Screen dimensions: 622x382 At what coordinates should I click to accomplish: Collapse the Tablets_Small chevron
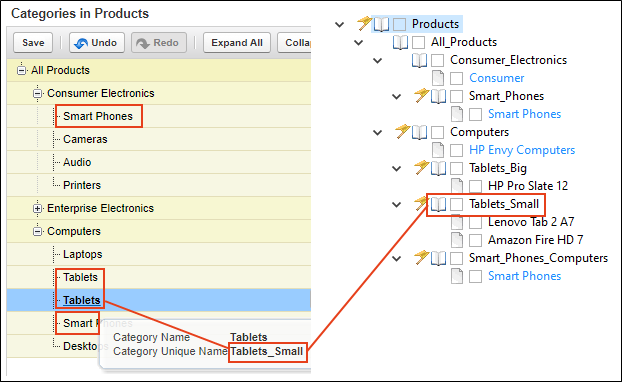[397, 205]
